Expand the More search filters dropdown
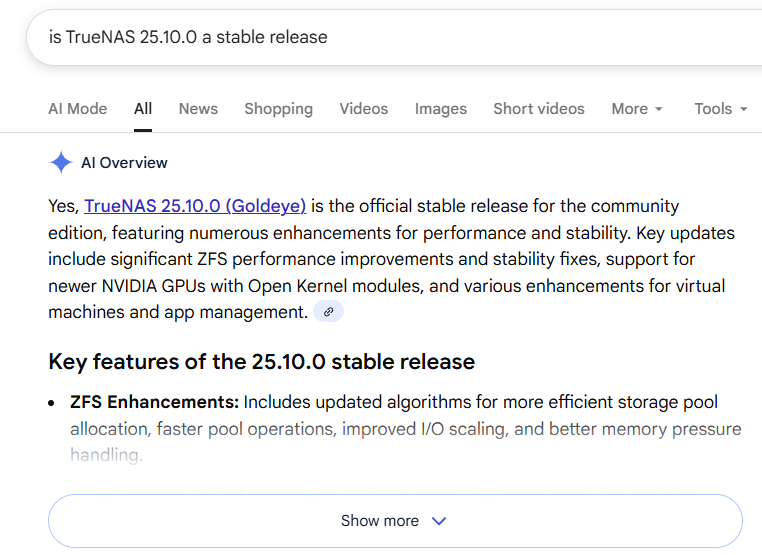The width and height of the screenshot is (762, 555). click(x=637, y=109)
